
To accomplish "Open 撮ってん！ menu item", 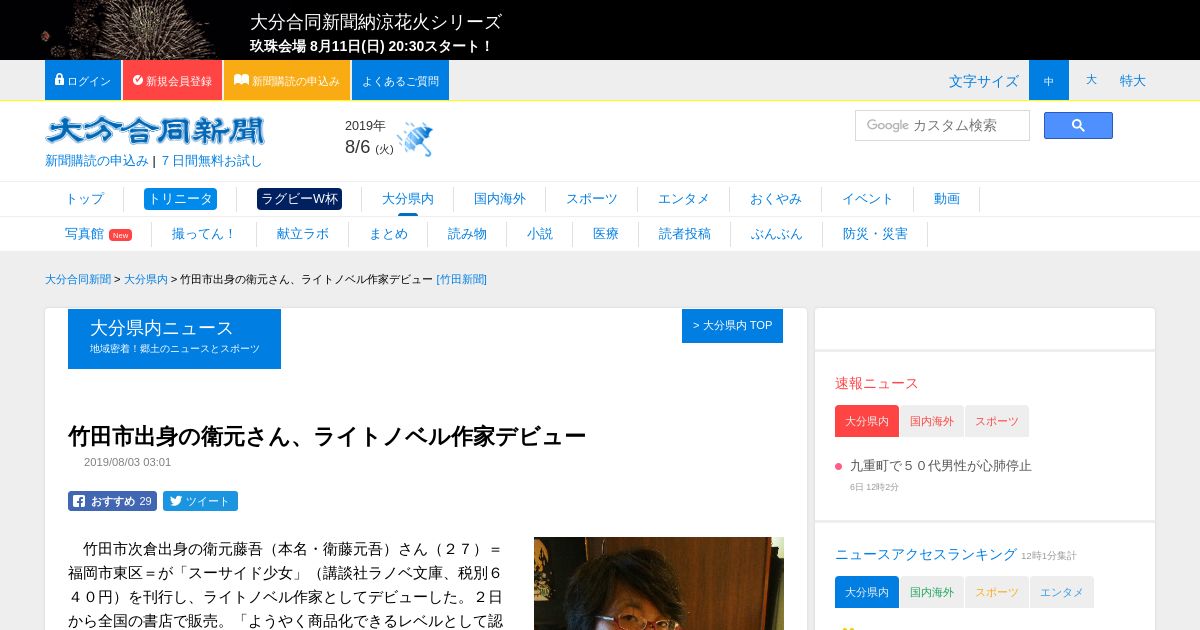I will click(x=204, y=234).
